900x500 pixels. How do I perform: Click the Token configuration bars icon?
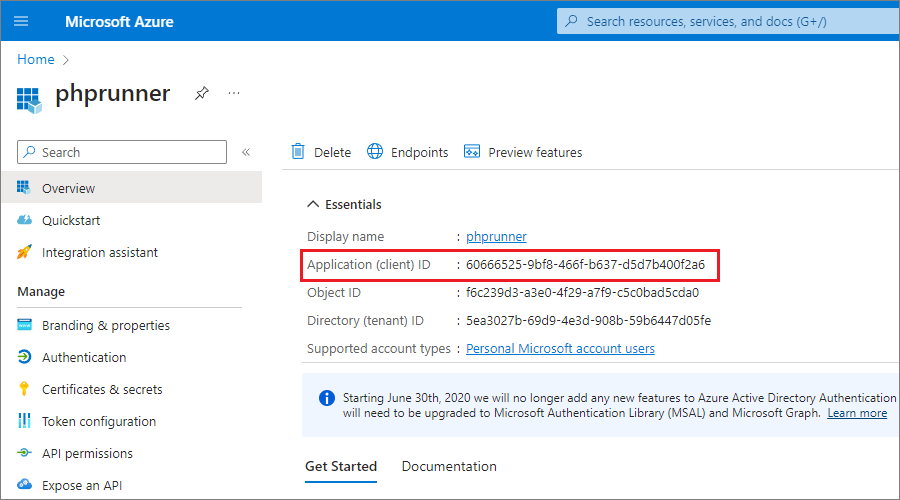point(24,421)
